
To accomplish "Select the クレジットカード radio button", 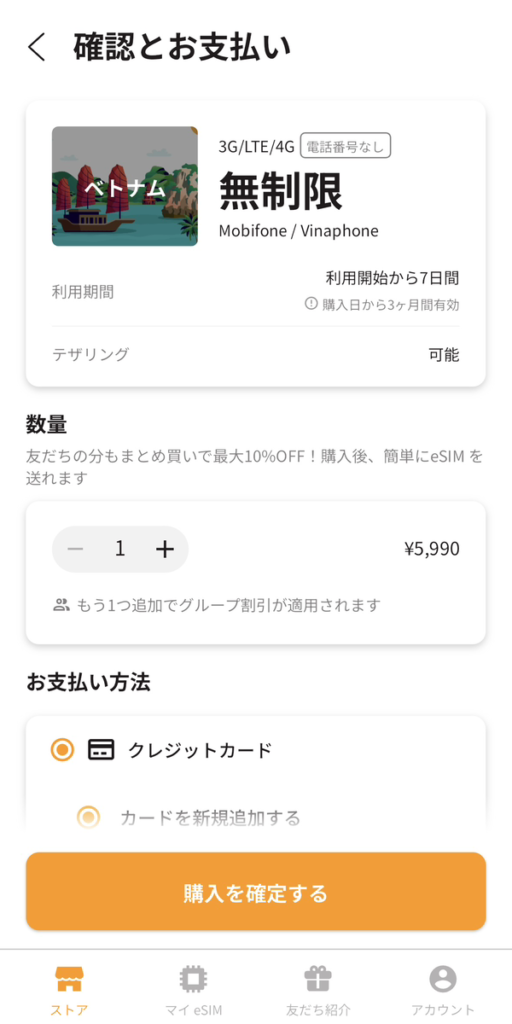I will tap(63, 750).
